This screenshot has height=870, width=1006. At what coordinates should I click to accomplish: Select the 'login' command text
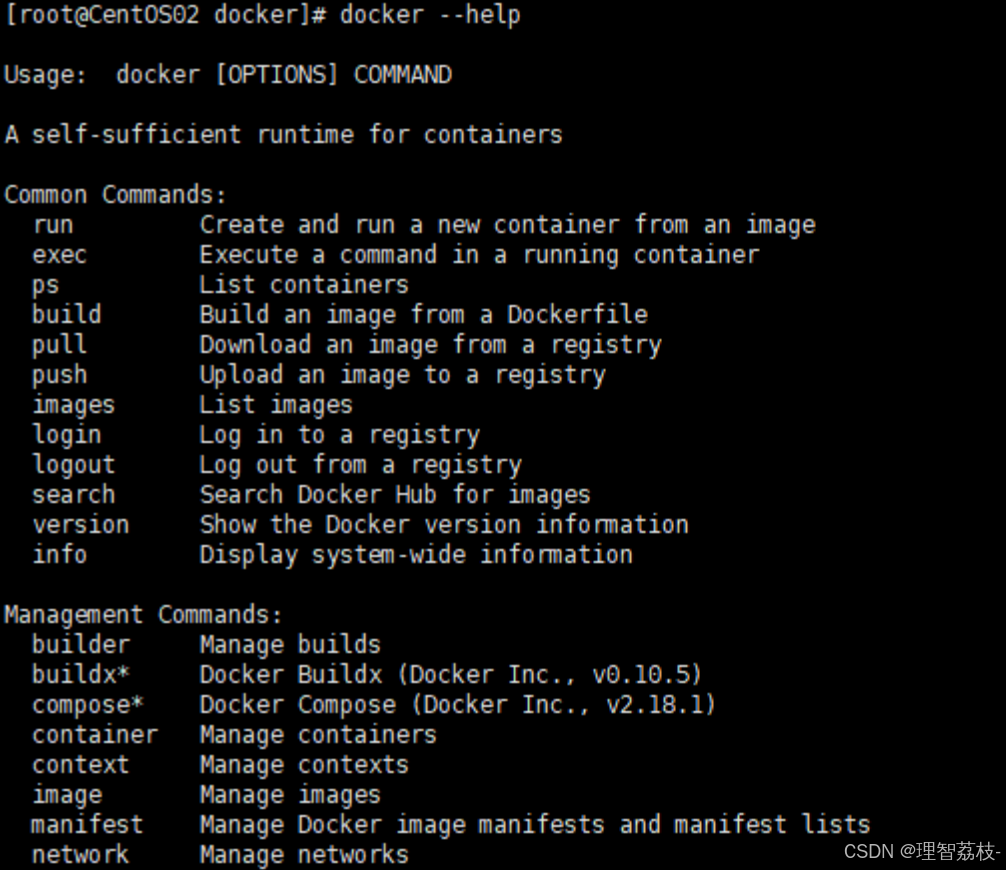click(67, 435)
